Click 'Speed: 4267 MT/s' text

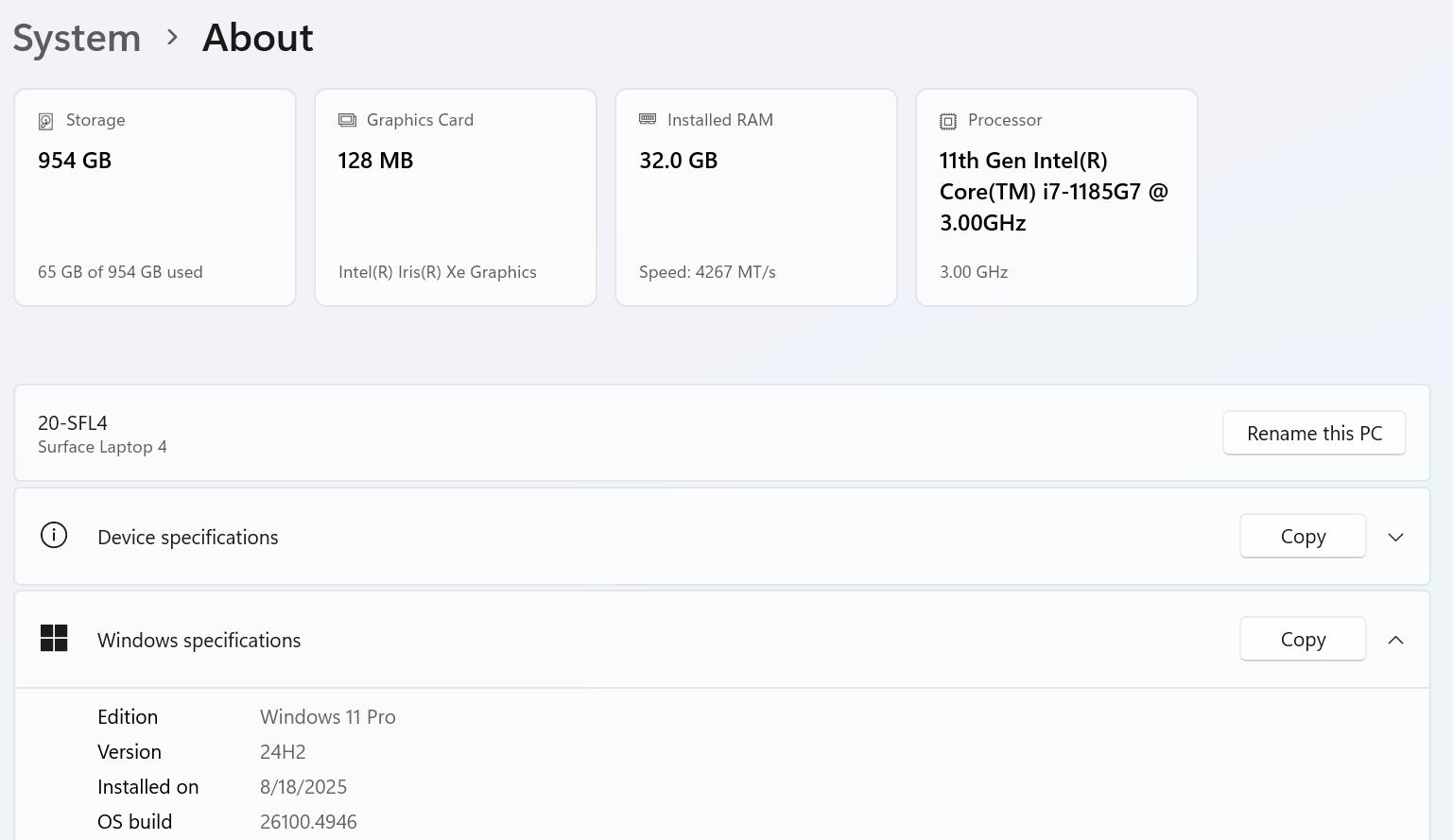click(x=707, y=272)
